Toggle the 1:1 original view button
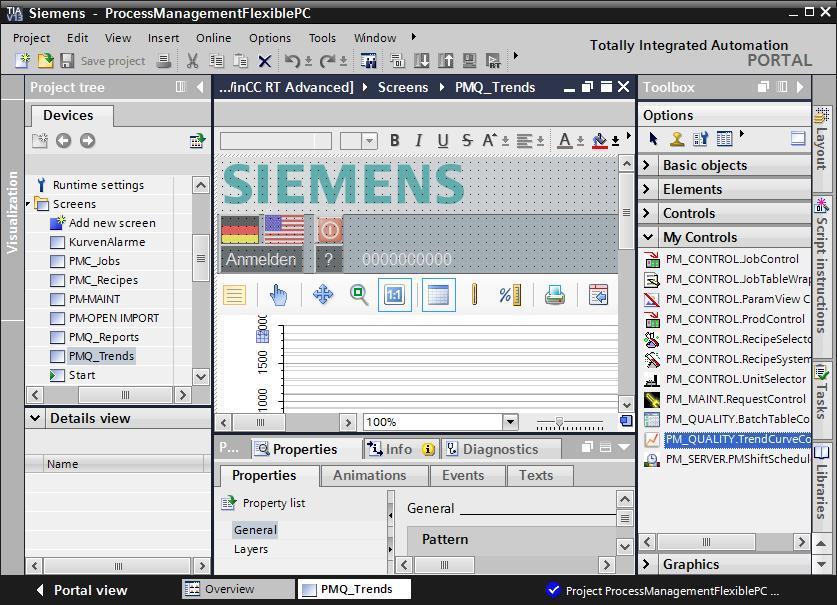837x605 pixels. (x=394, y=295)
